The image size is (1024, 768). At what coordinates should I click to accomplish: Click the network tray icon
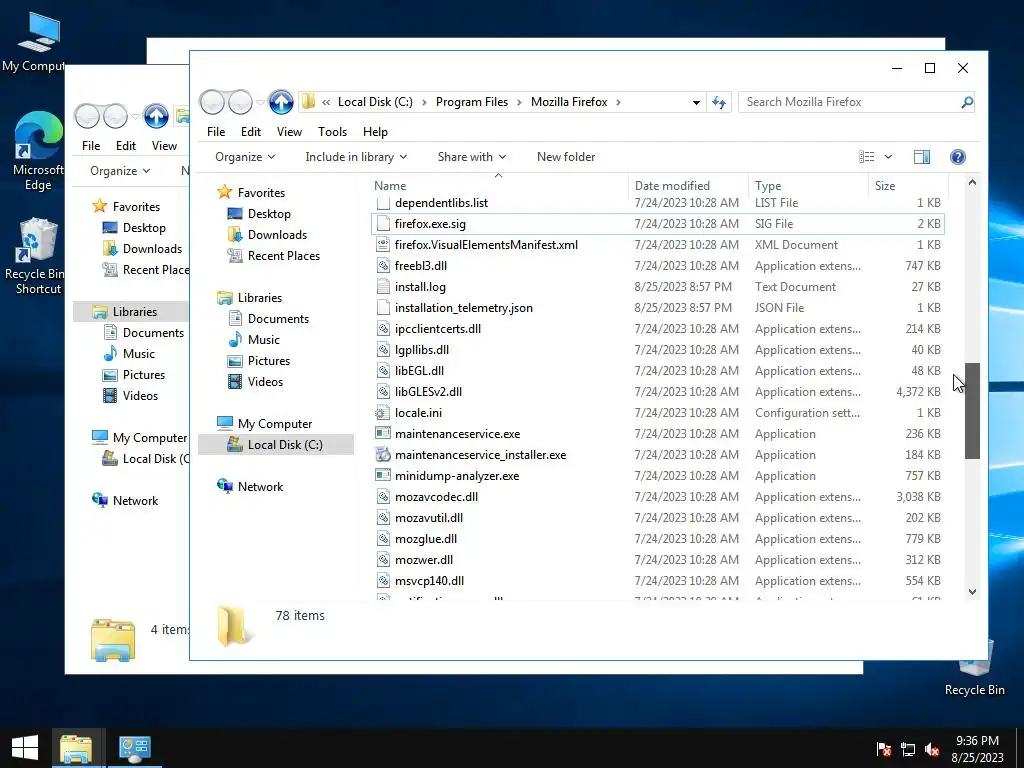point(908,749)
